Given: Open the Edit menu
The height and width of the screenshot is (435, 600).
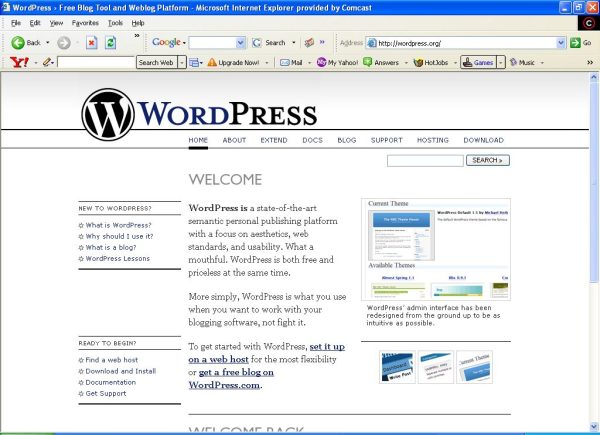Looking at the screenshot, I should [35, 23].
